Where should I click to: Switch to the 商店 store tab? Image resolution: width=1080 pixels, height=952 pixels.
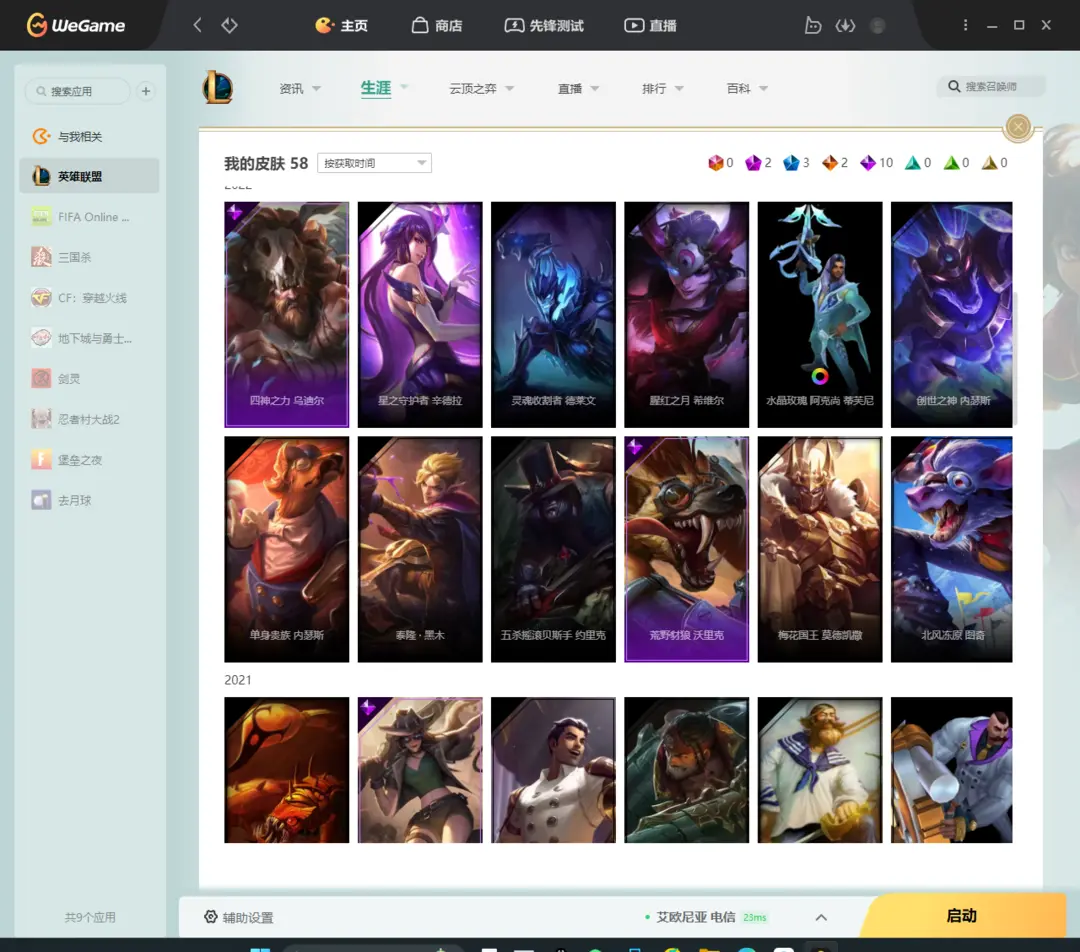click(437, 25)
